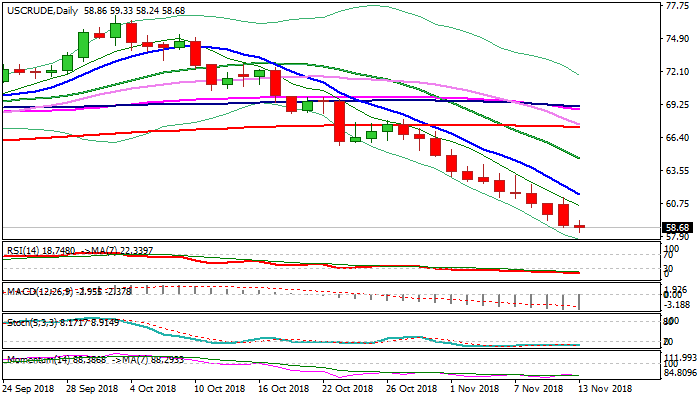This screenshot has width=700, height=400.
Task: Click the MACD(12,26,9) indicator label
Action: click(37, 290)
